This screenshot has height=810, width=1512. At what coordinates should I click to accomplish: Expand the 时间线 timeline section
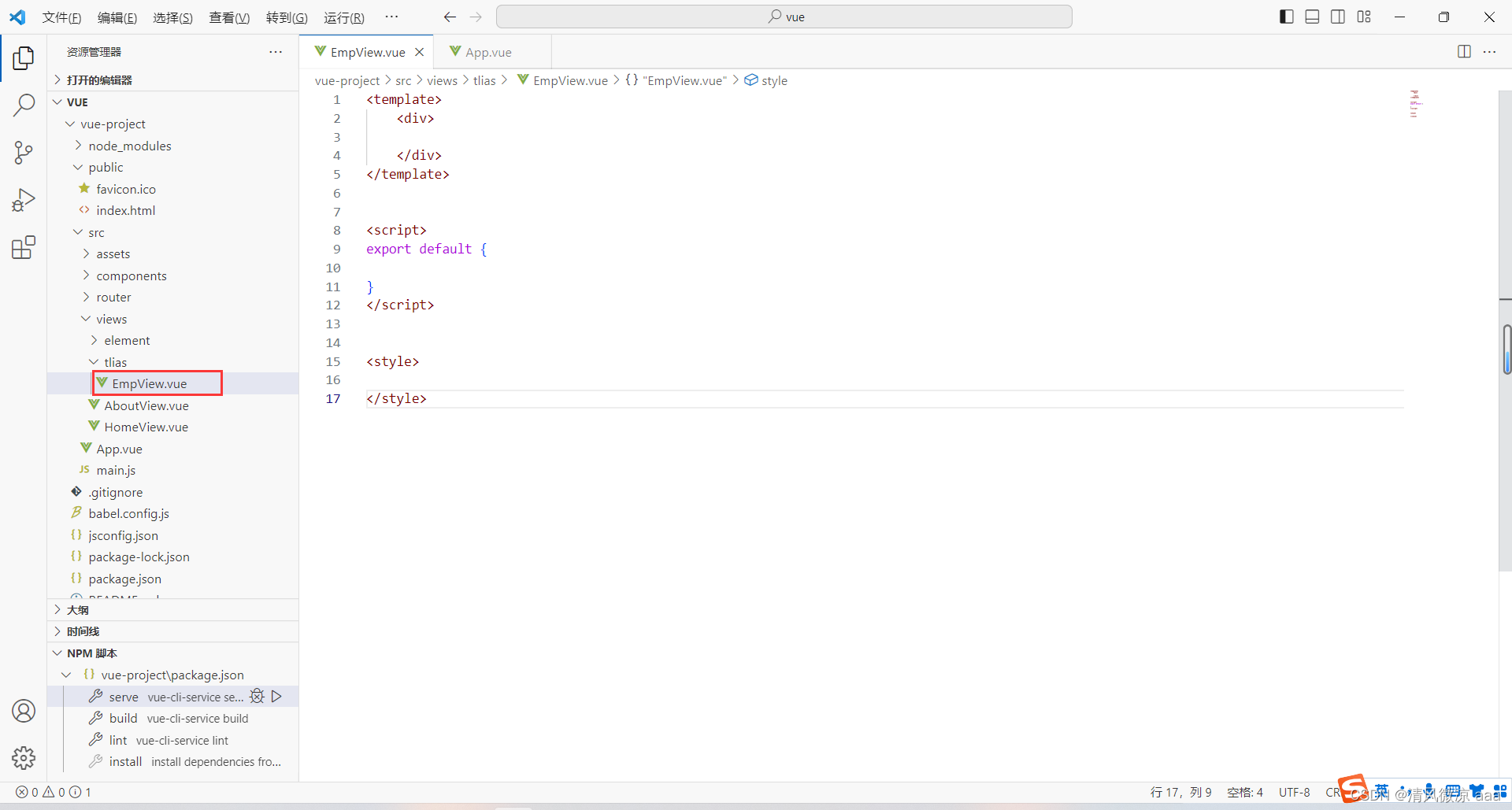click(x=173, y=631)
